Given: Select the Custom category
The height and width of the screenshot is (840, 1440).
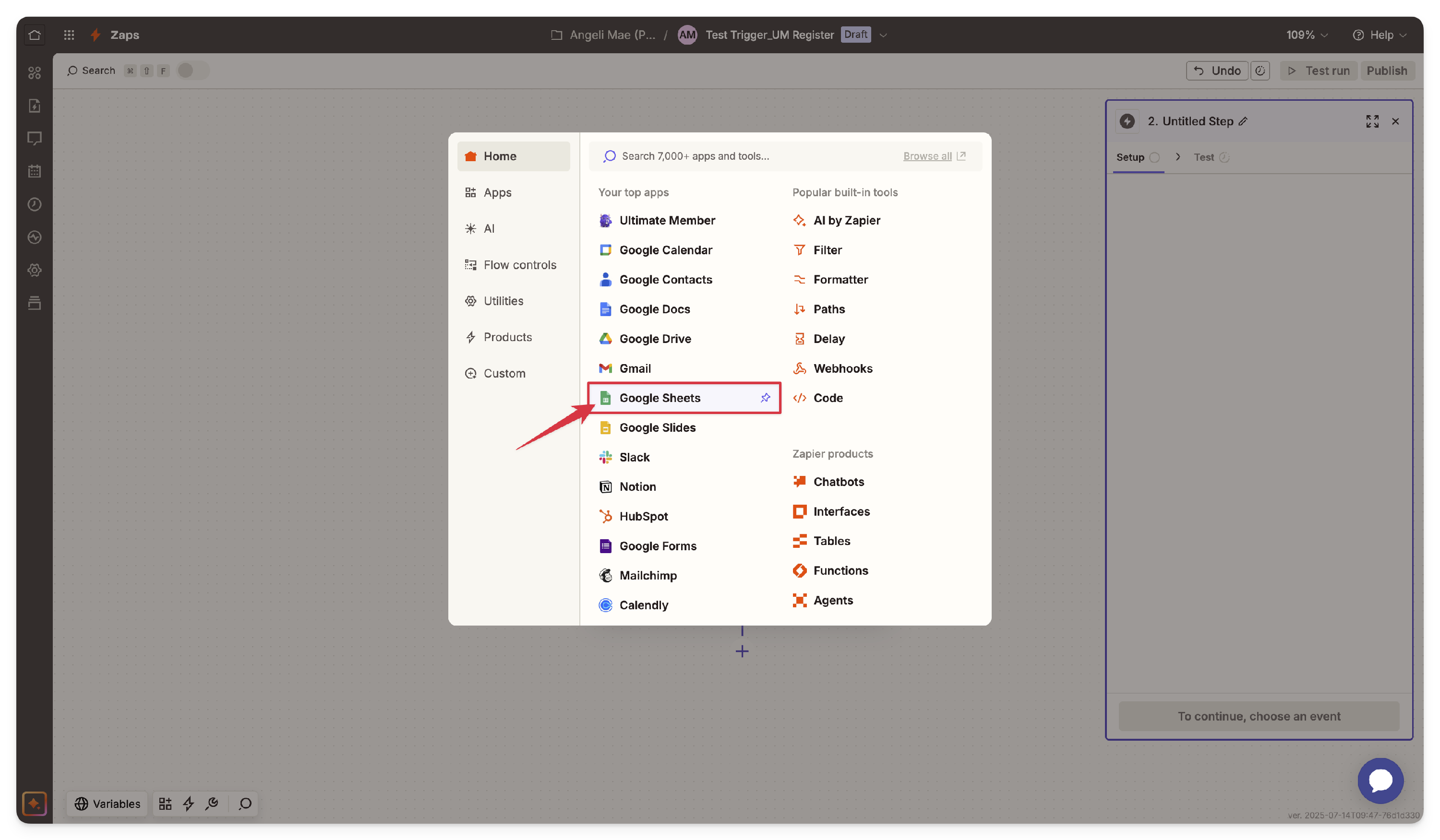Looking at the screenshot, I should [513, 373].
